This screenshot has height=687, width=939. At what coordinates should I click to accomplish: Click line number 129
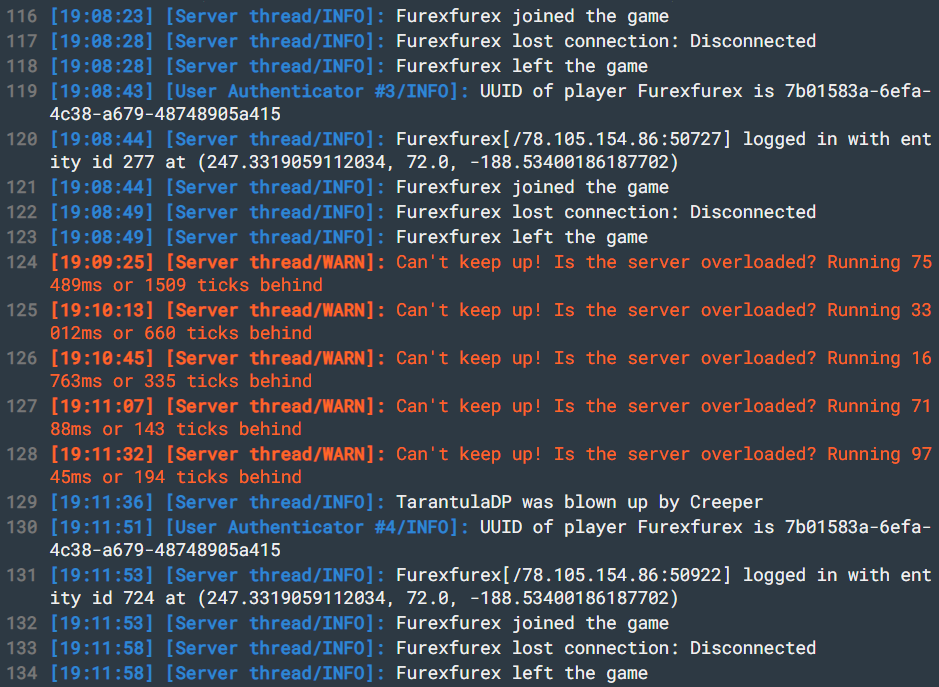click(x=22, y=502)
